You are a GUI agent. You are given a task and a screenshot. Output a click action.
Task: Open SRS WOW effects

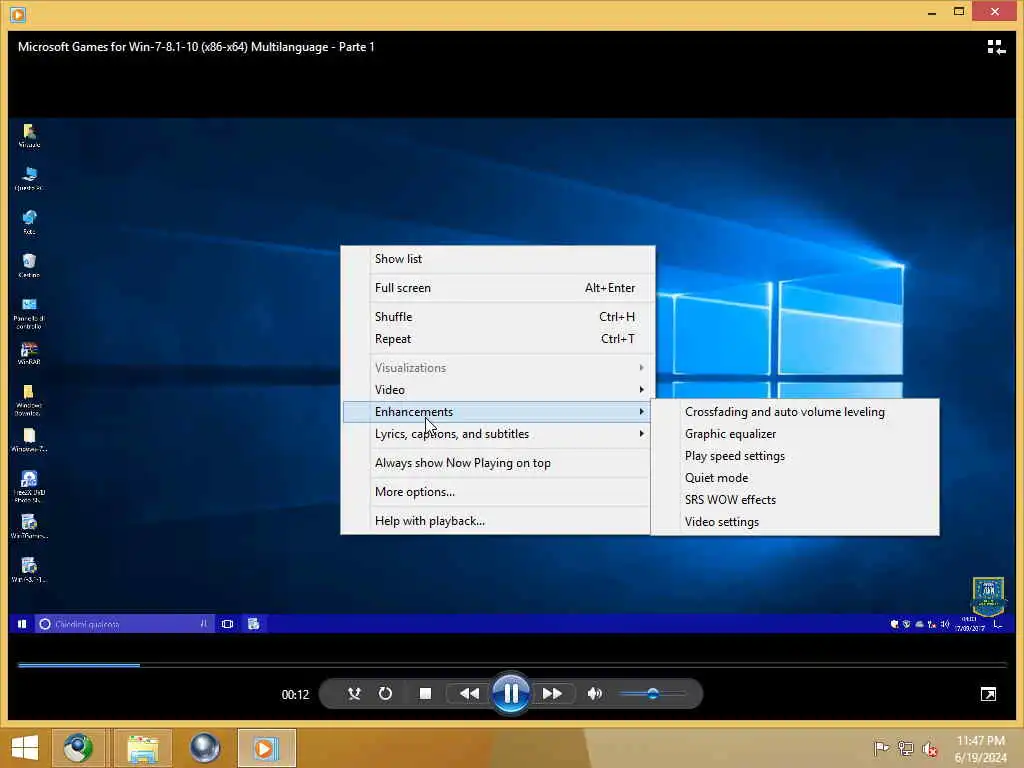795,500
